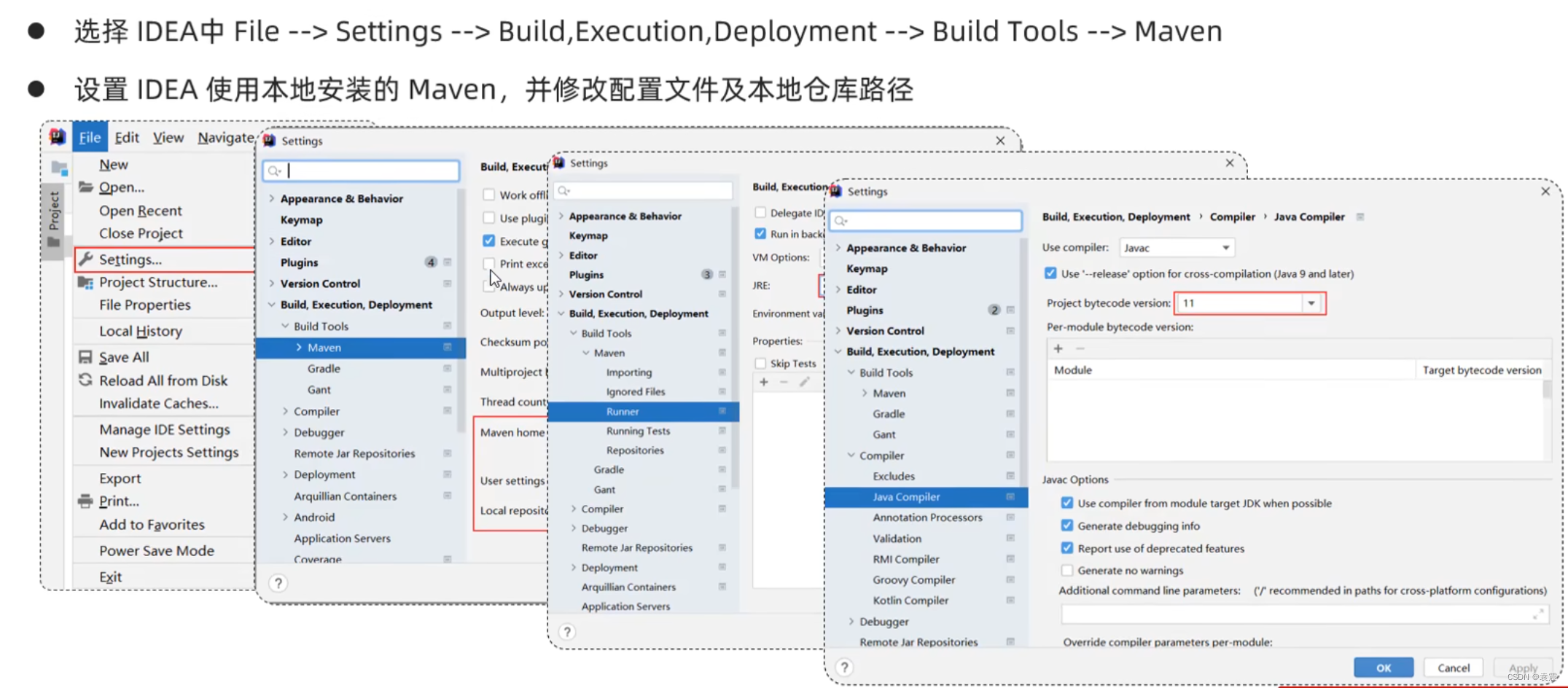Click the minus icon above the Module table
Screen dimensions: 1568x688
tap(1079, 348)
